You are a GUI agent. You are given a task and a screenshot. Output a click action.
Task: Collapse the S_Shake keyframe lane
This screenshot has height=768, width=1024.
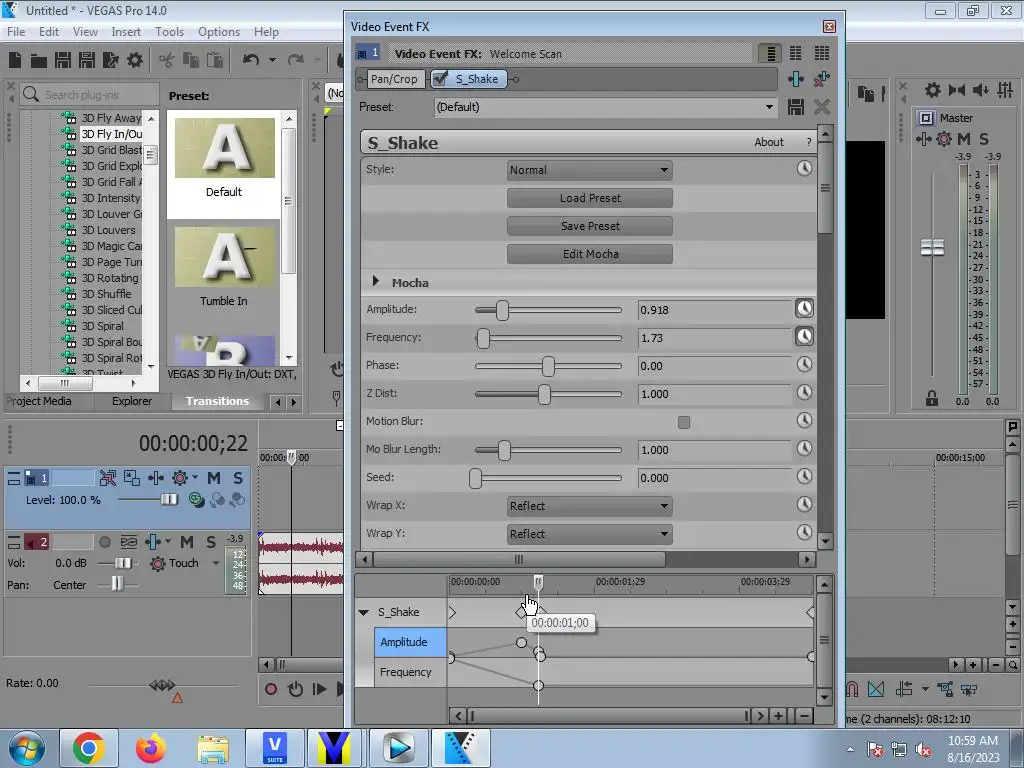pos(364,613)
